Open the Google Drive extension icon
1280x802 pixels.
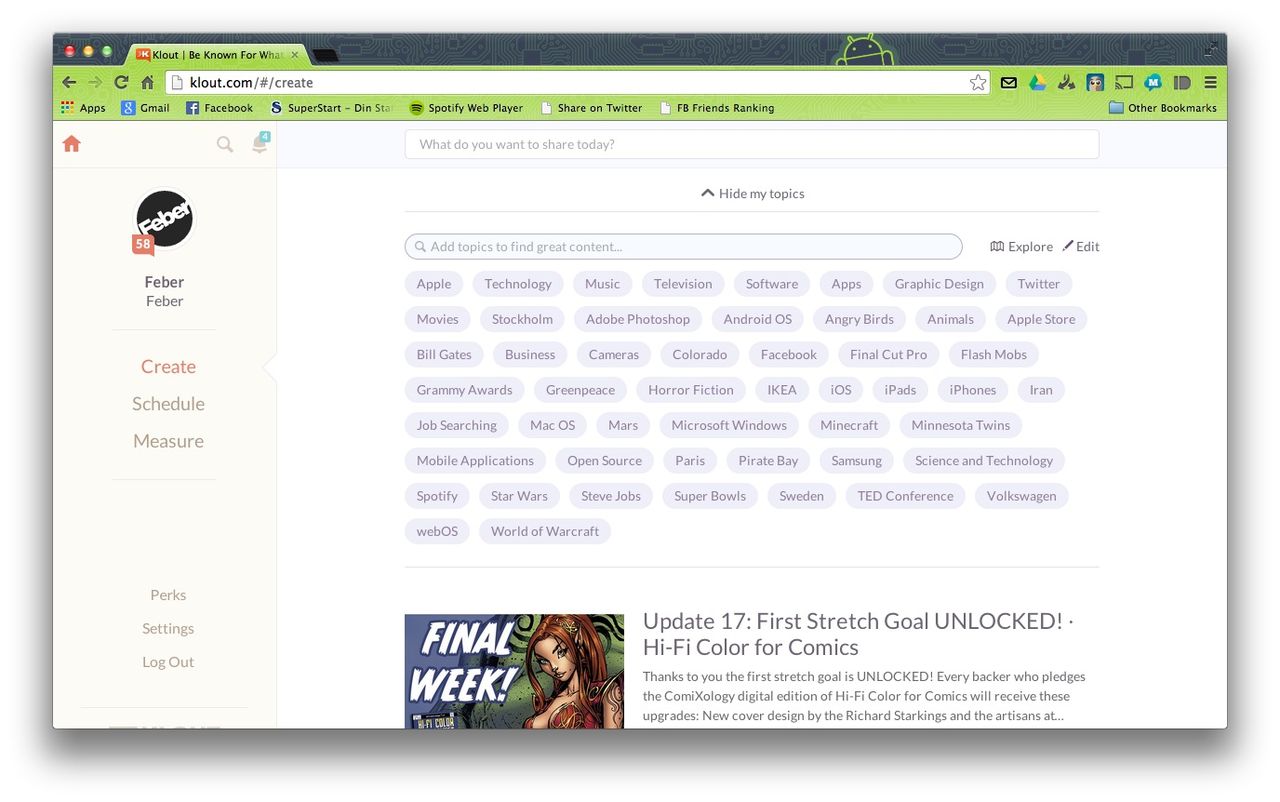1038,83
